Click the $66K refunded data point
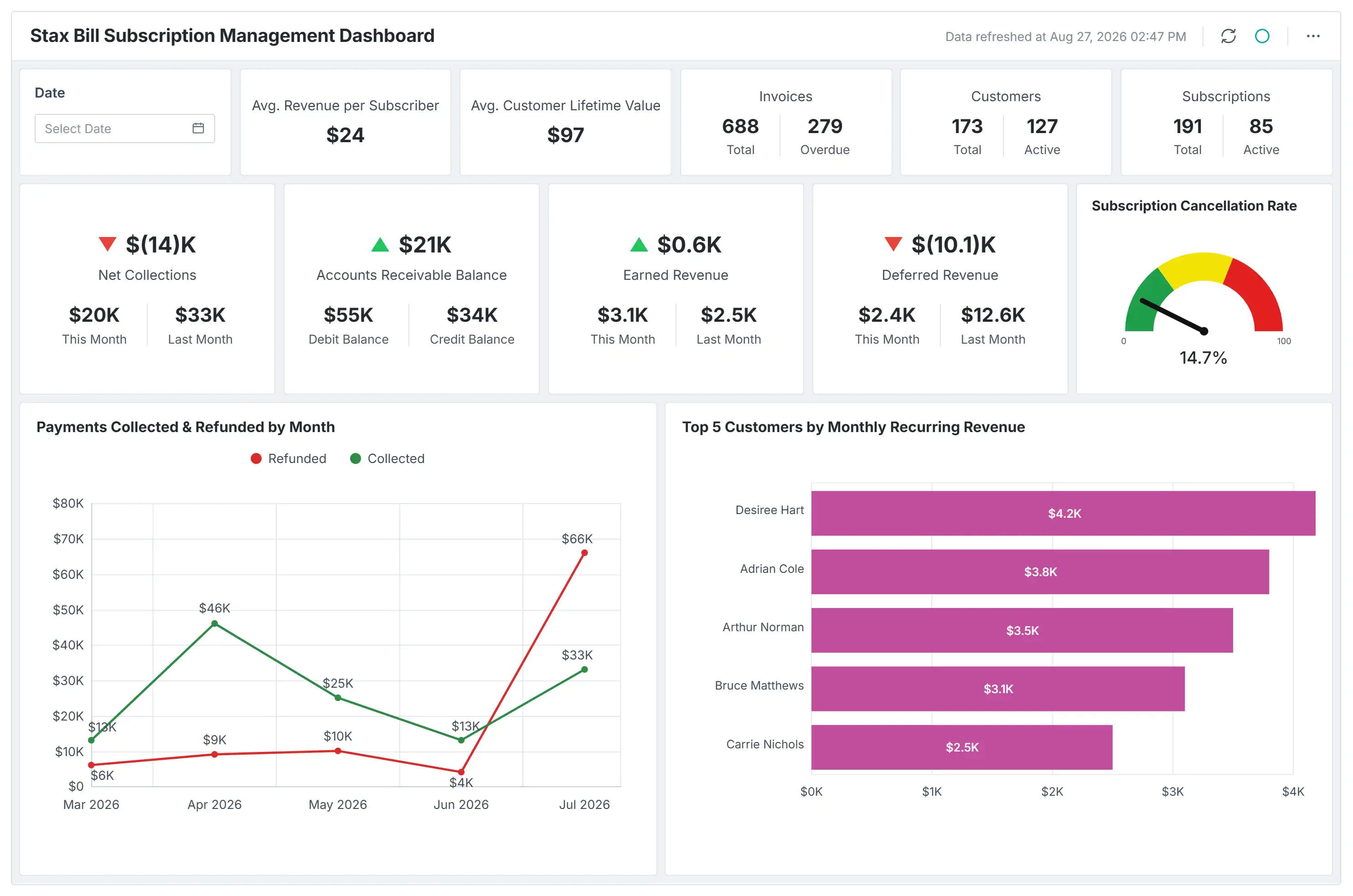The width and height of the screenshot is (1353, 896). click(584, 552)
